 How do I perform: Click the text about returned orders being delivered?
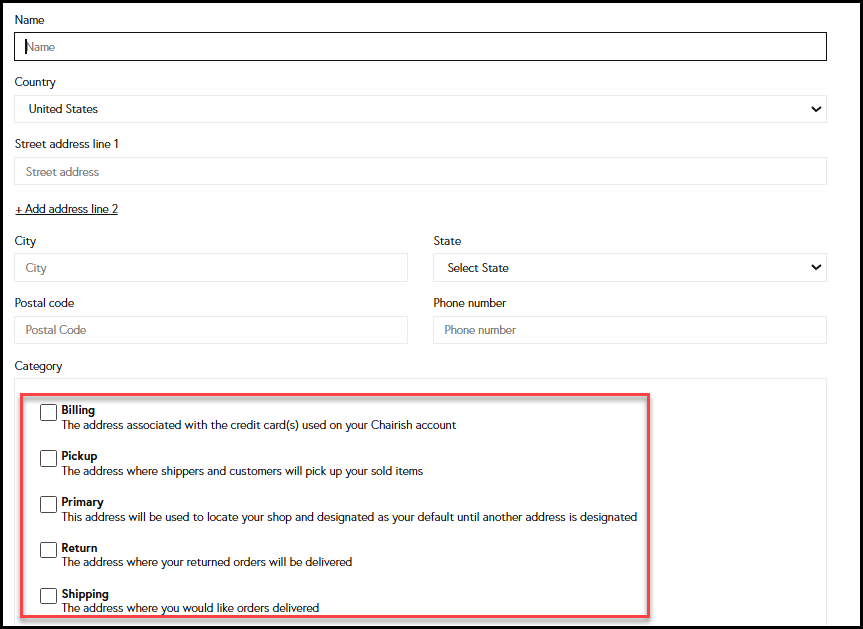coord(207,562)
